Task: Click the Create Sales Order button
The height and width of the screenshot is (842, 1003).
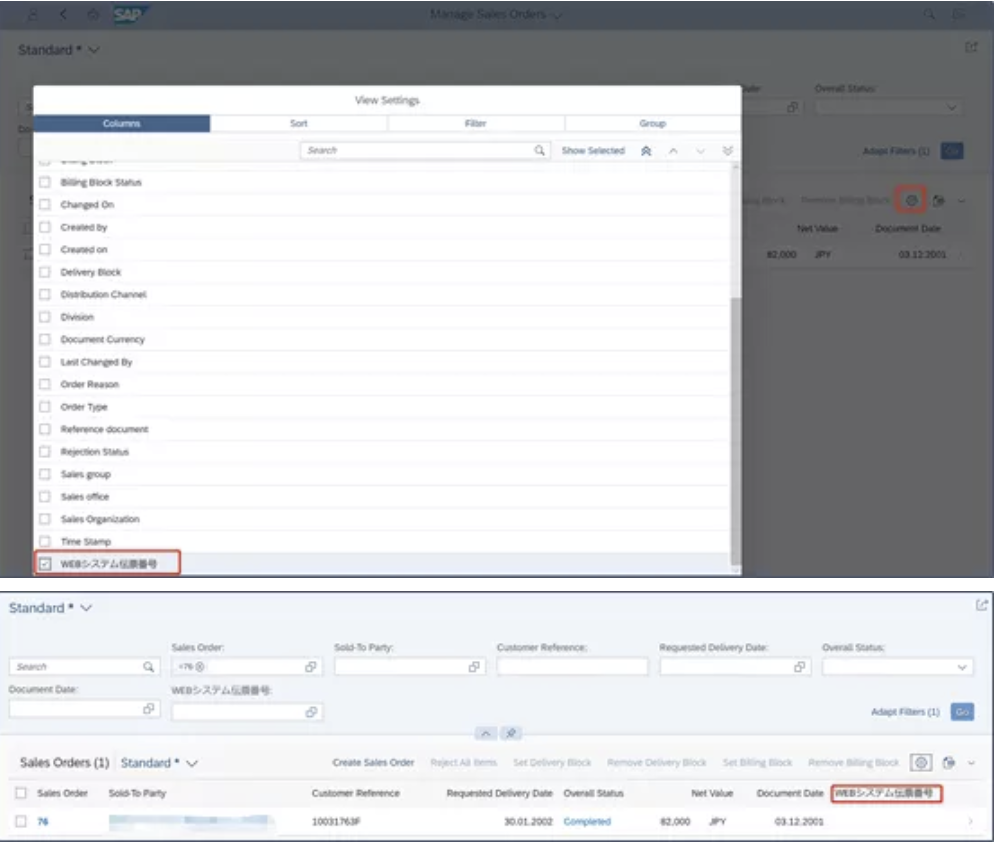Action: 373,763
